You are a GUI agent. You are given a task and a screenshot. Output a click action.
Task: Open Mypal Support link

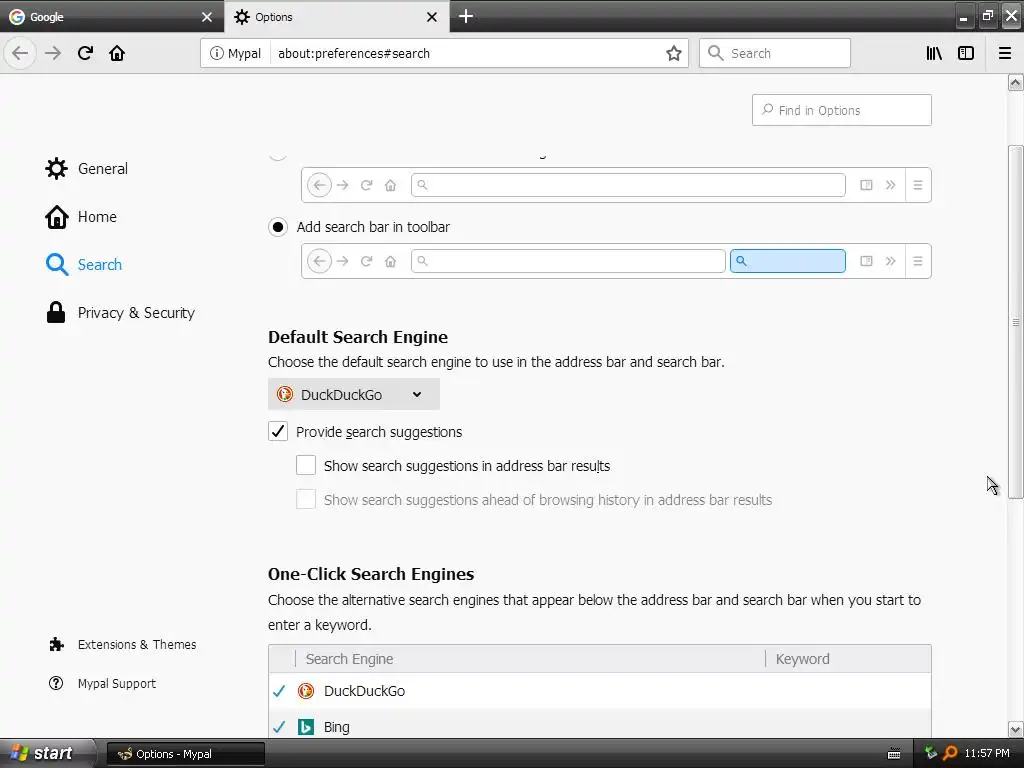coord(103,683)
